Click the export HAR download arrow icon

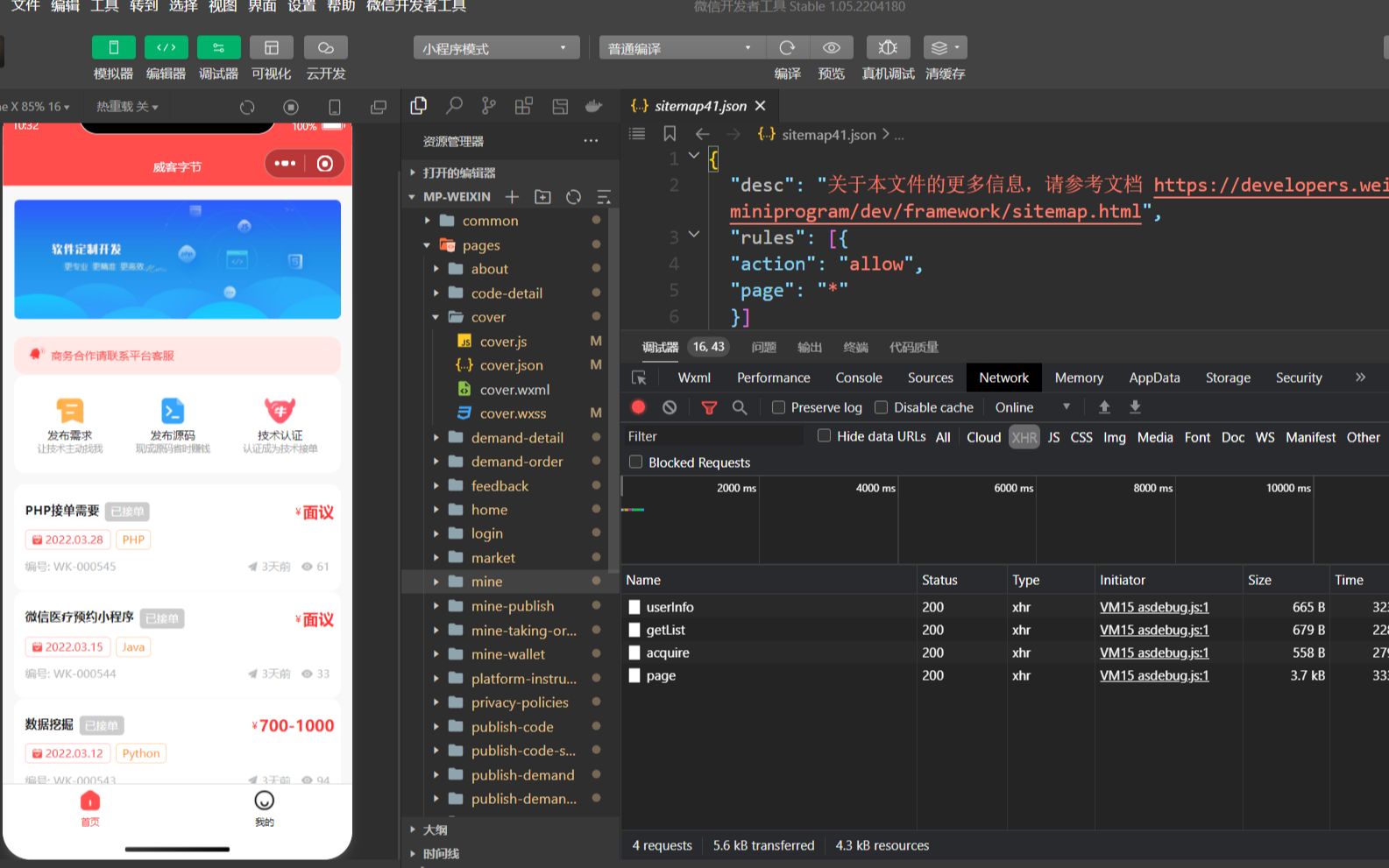1135,407
